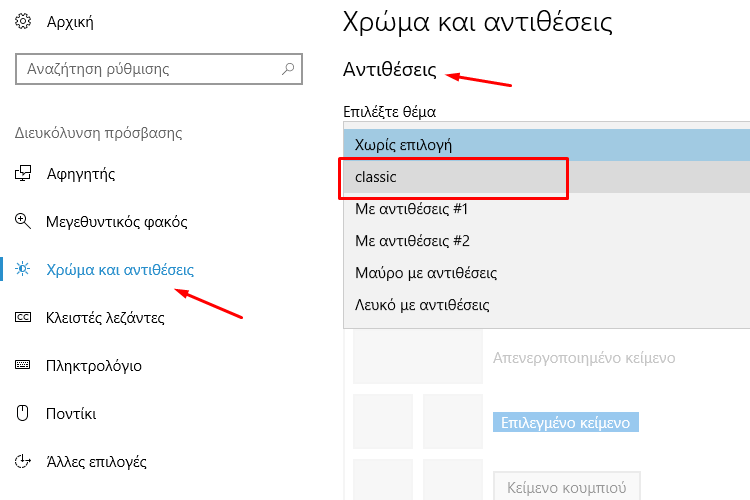Click the Πληκτρολόγιο keyboard icon
The height and width of the screenshot is (500, 750).
pyautogui.click(x=23, y=365)
